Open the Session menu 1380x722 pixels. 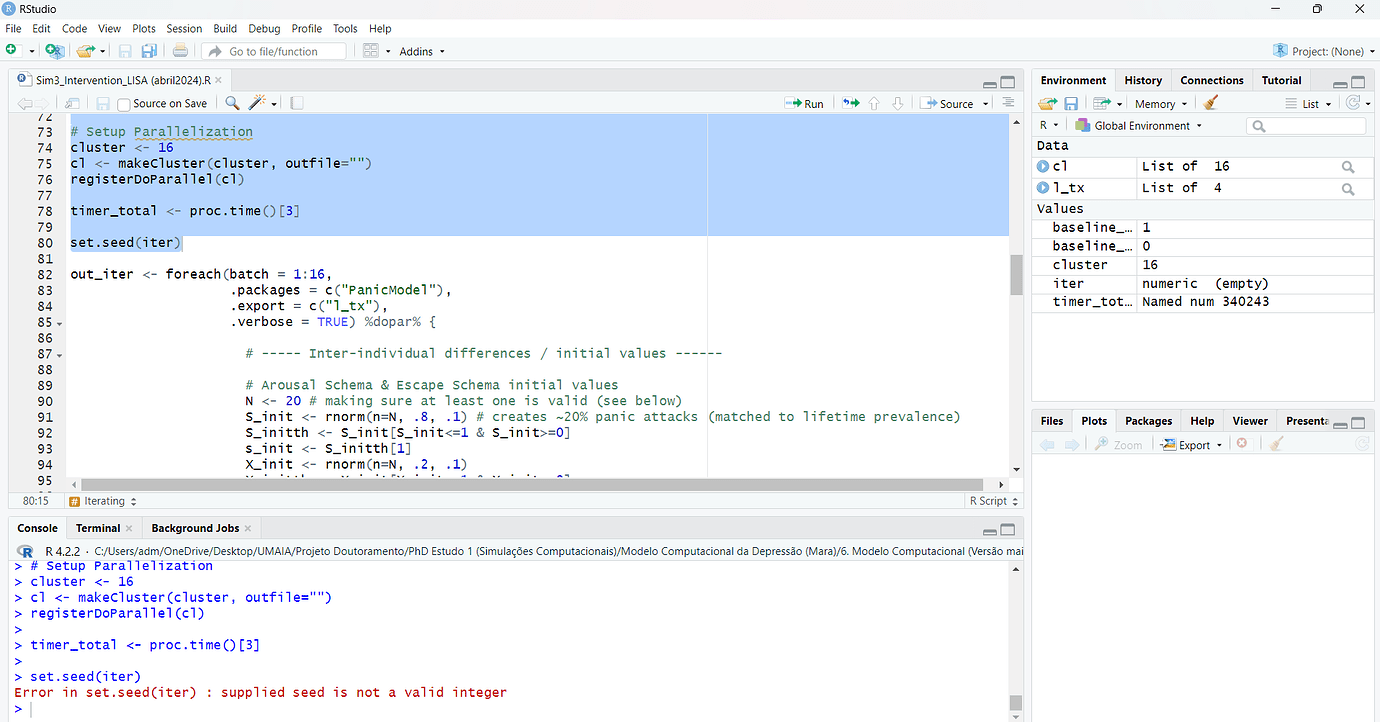point(184,28)
